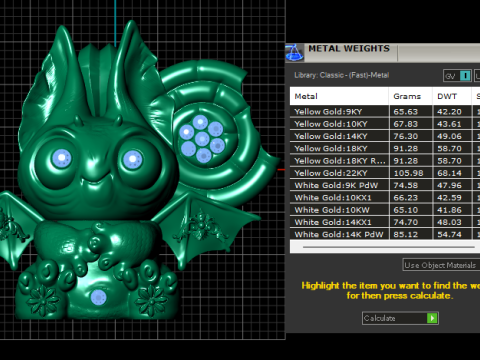Click the green Calculate arrow icon
480x360 pixels.
432,318
